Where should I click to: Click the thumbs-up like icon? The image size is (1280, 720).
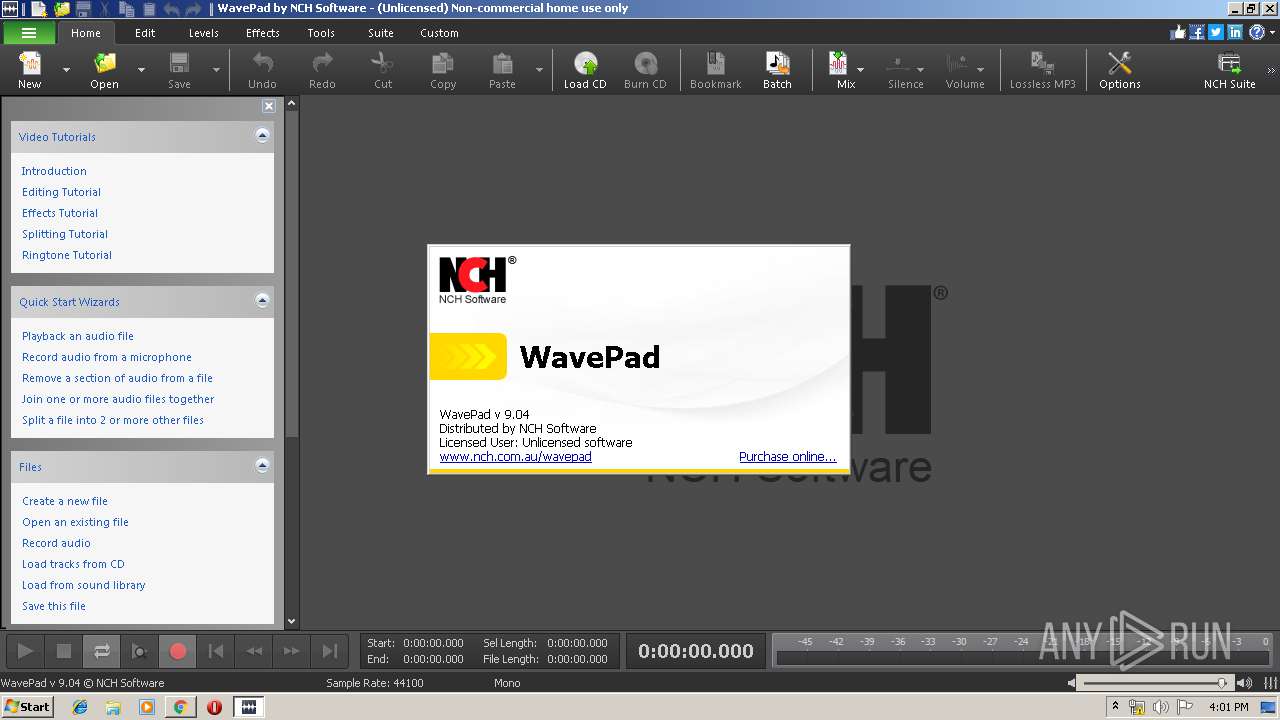[x=1178, y=32]
